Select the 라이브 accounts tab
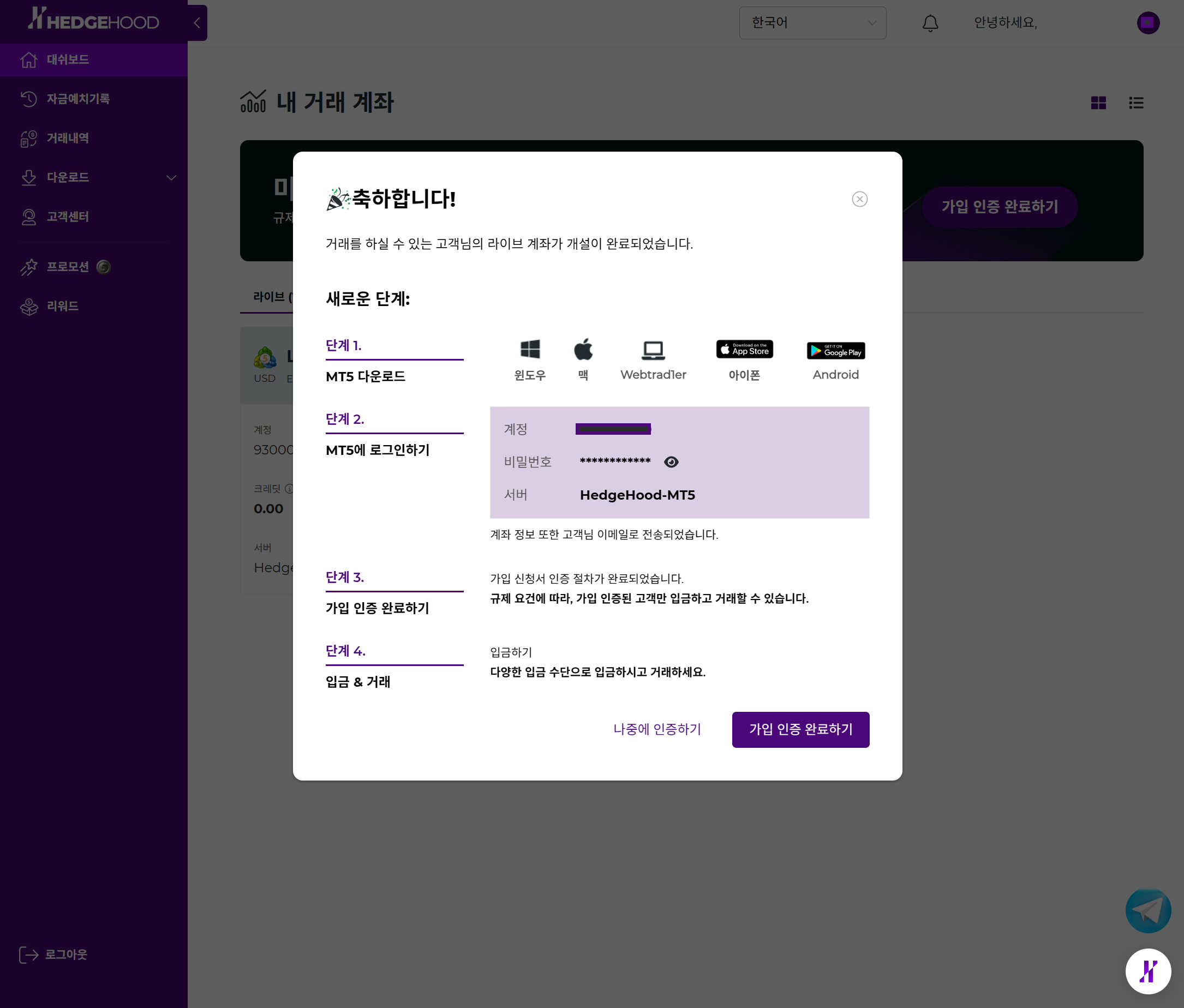 click(272, 297)
